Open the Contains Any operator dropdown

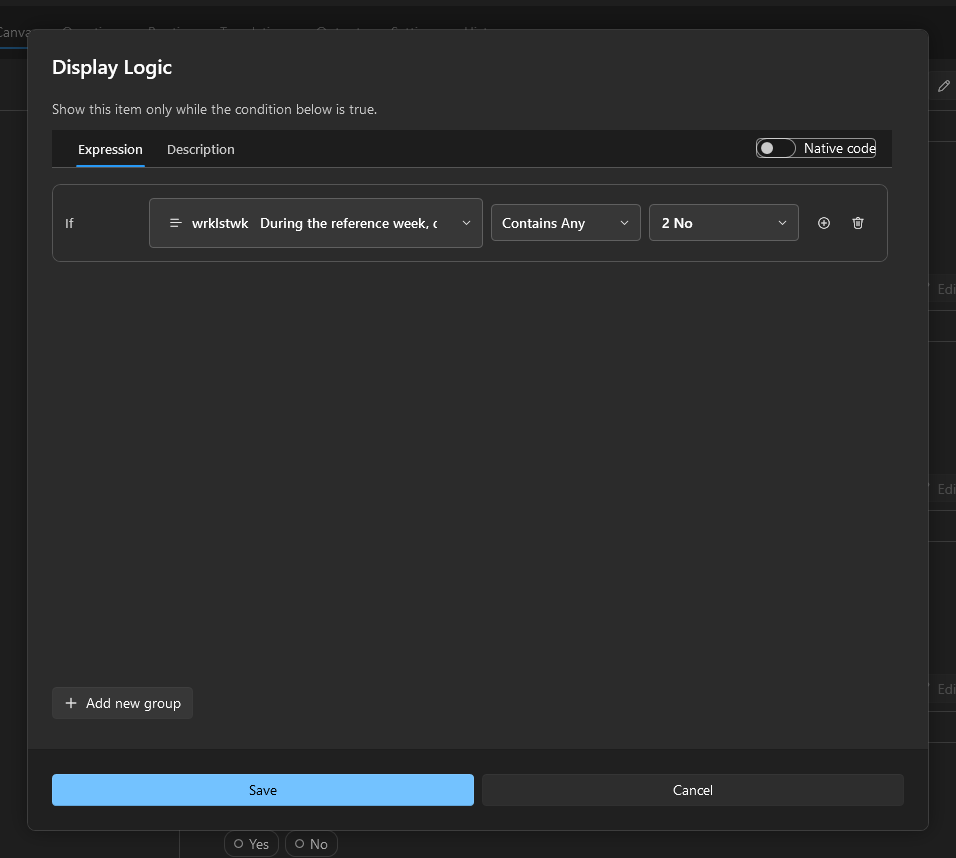[x=566, y=223]
